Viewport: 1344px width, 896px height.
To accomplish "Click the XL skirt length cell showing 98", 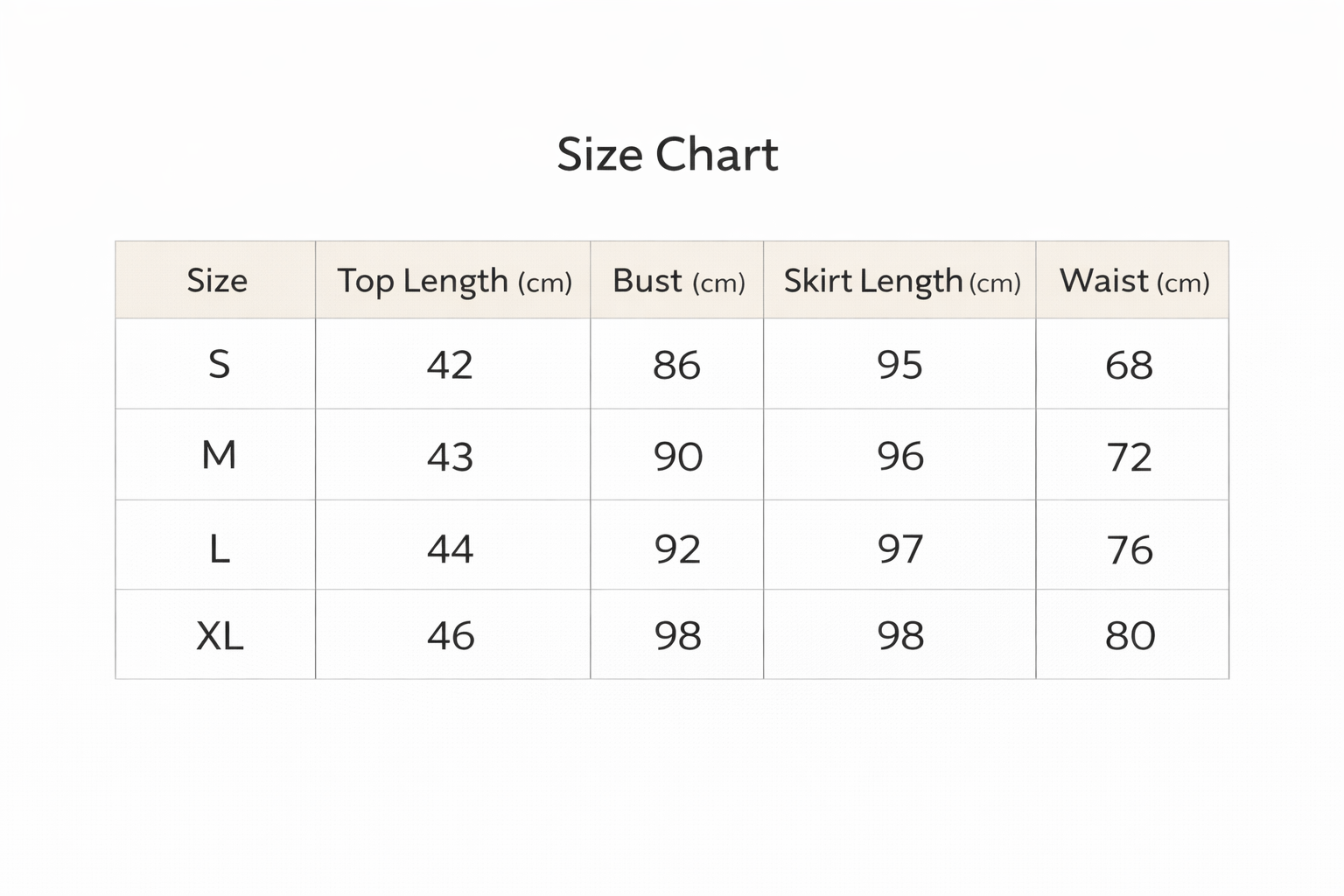I will click(x=900, y=635).
